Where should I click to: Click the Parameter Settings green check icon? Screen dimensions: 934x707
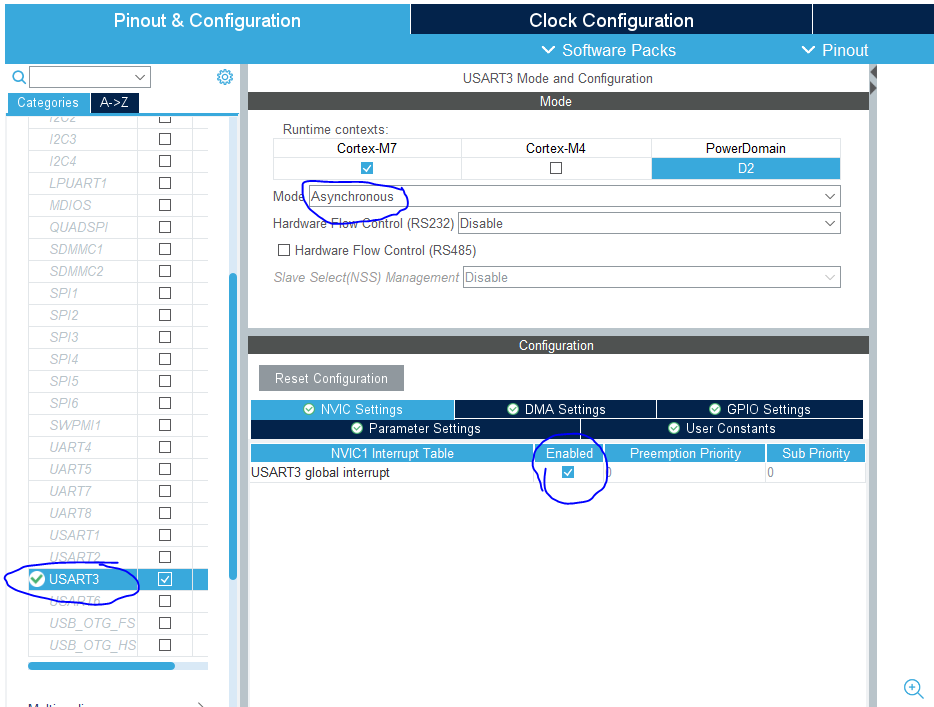[x=357, y=428]
